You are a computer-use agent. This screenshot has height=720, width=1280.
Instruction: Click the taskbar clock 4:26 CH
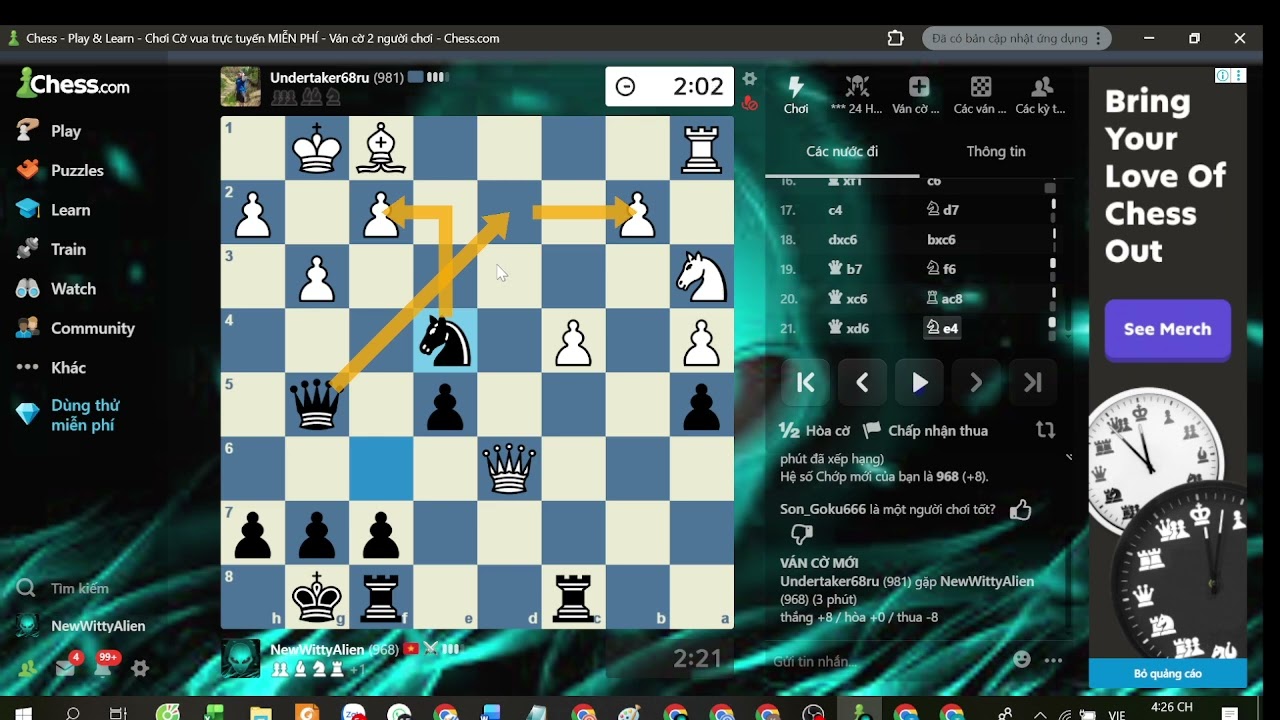[x=1172, y=708]
